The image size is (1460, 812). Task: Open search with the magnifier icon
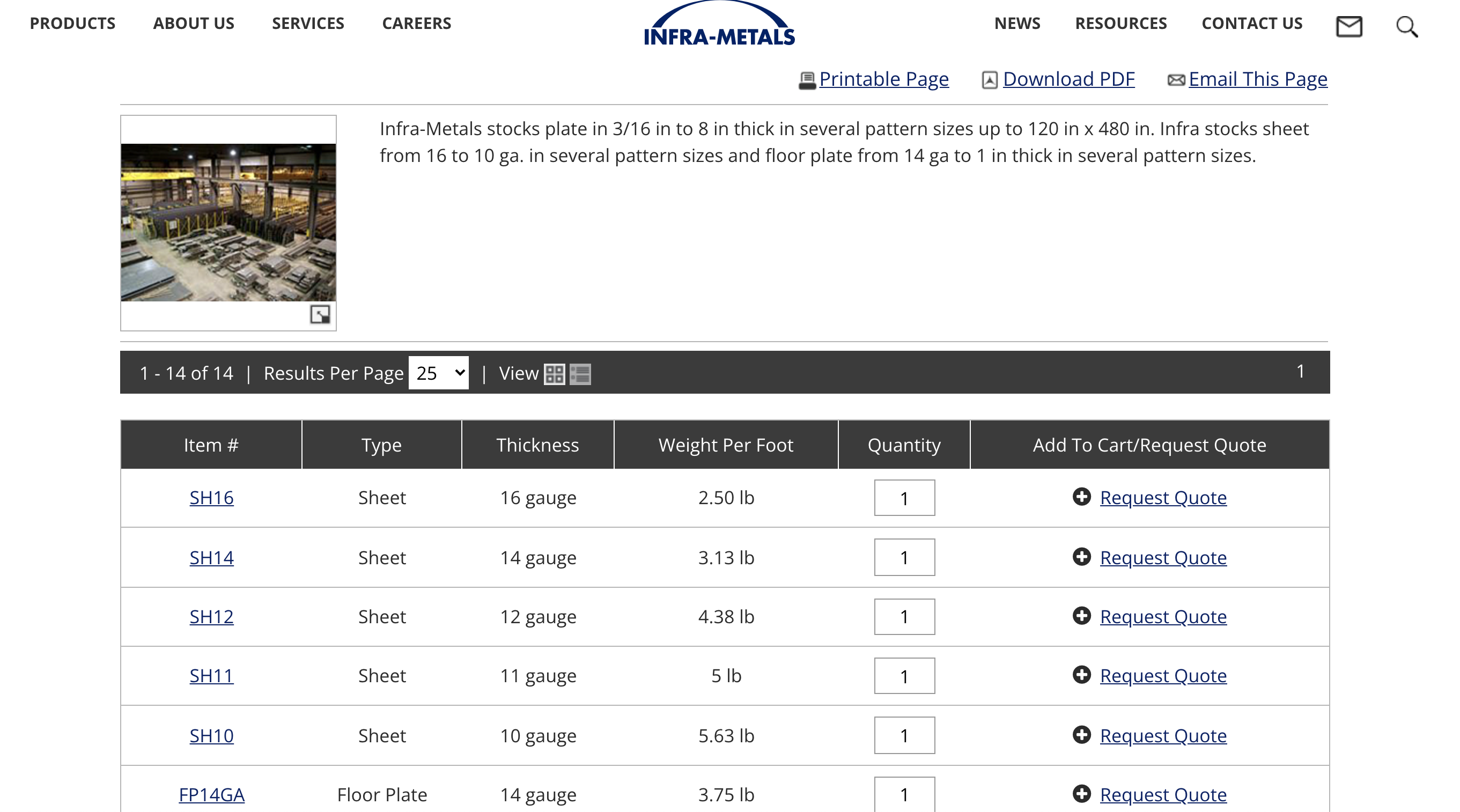point(1406,26)
